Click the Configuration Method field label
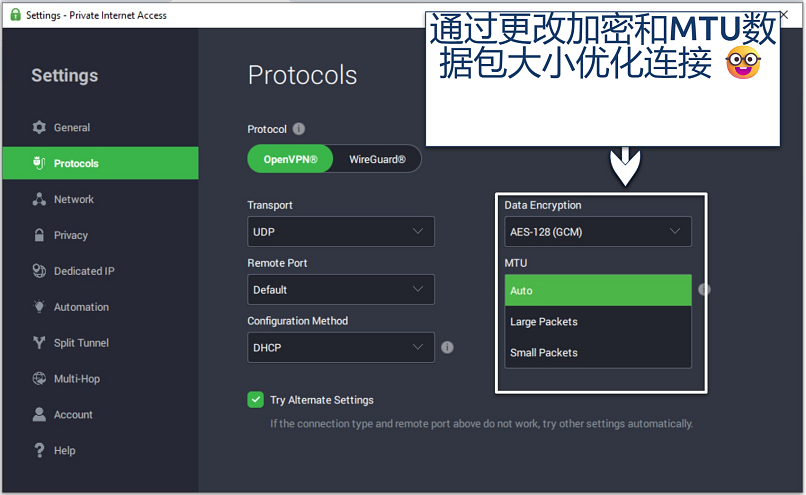Screen dimensions: 806x495 (298, 321)
